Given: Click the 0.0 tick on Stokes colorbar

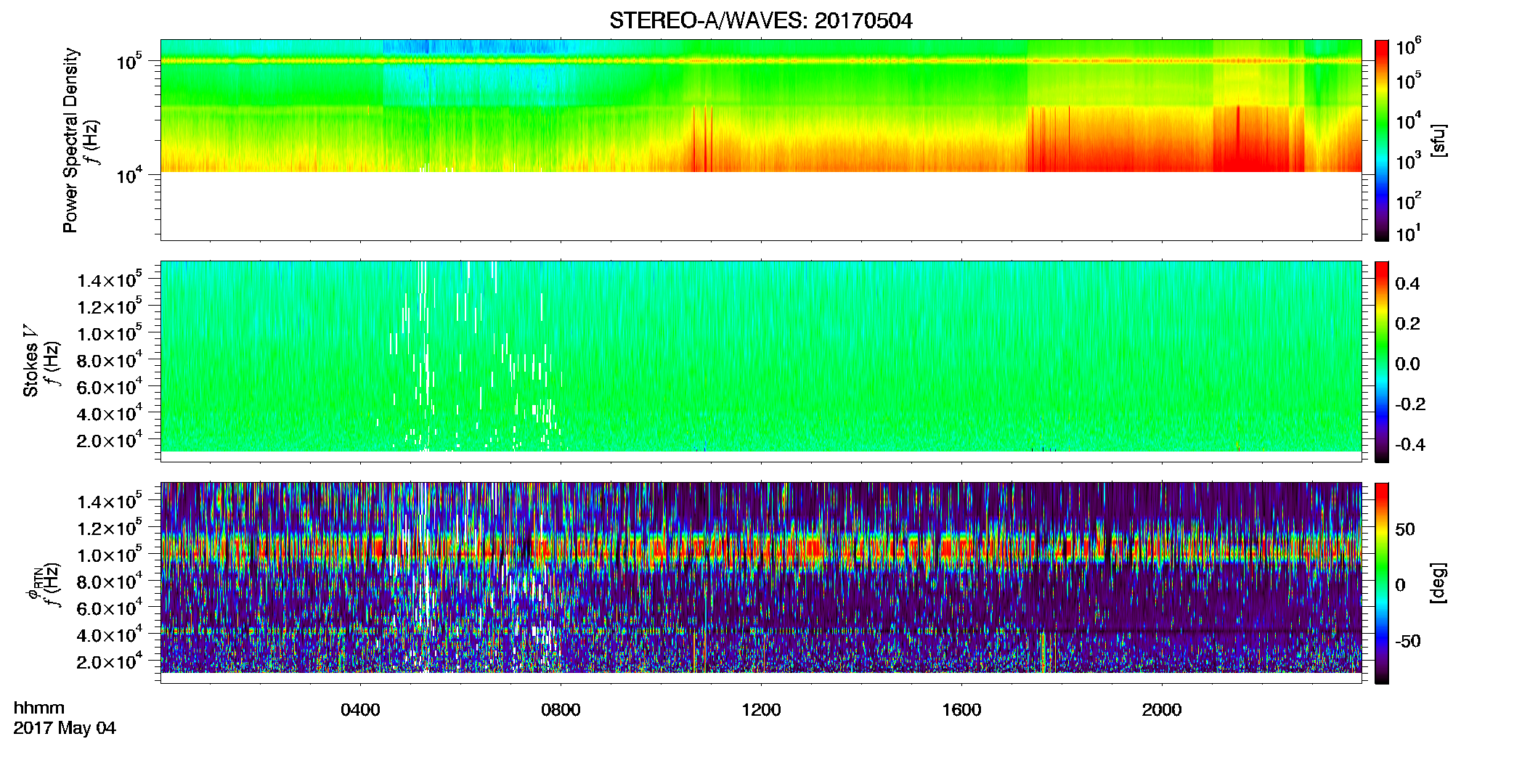Looking at the screenshot, I should [x=1407, y=364].
